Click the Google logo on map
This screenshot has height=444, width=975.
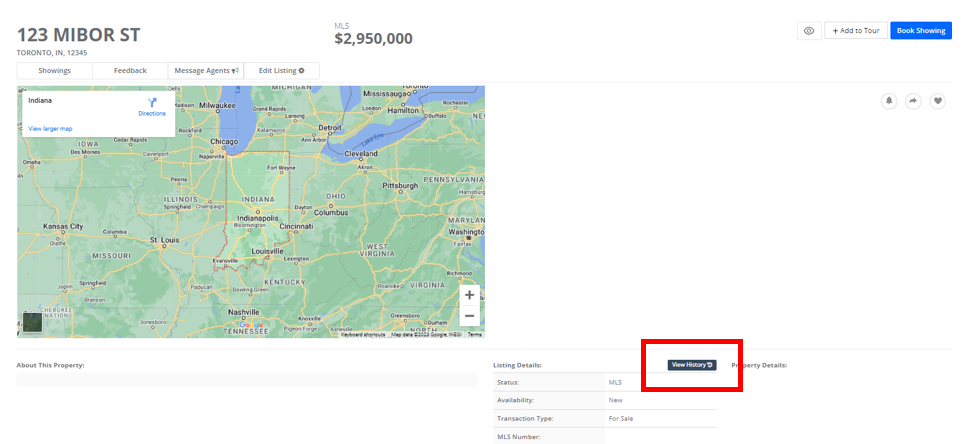[x=251, y=325]
